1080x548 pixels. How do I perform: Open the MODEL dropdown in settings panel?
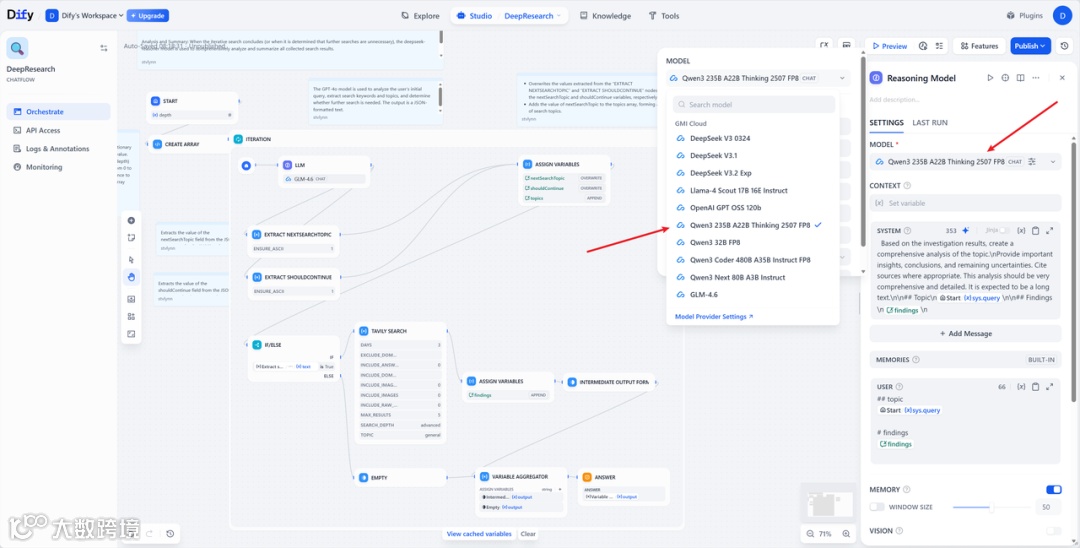[965, 162]
